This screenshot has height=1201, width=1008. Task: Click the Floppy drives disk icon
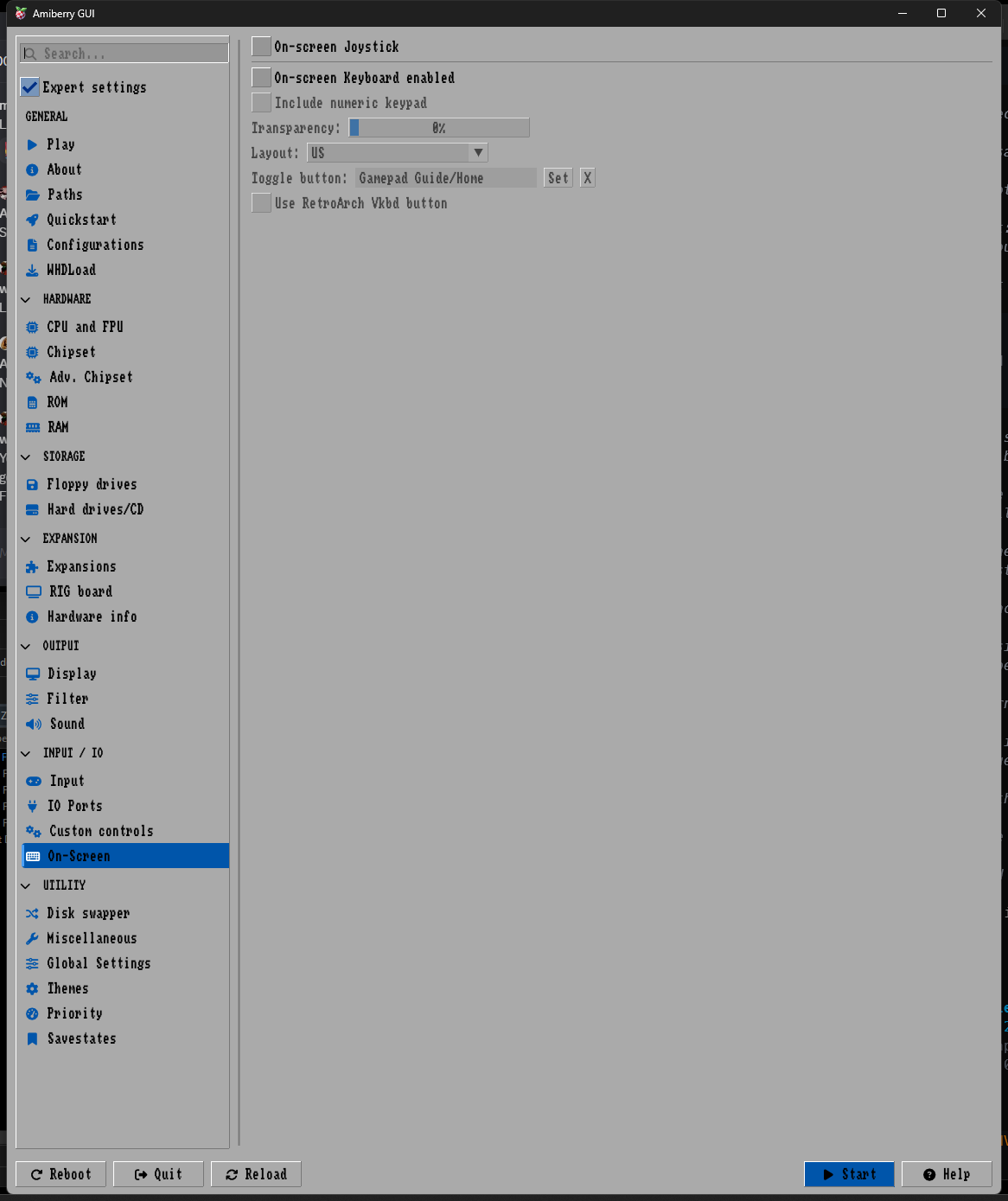click(32, 485)
